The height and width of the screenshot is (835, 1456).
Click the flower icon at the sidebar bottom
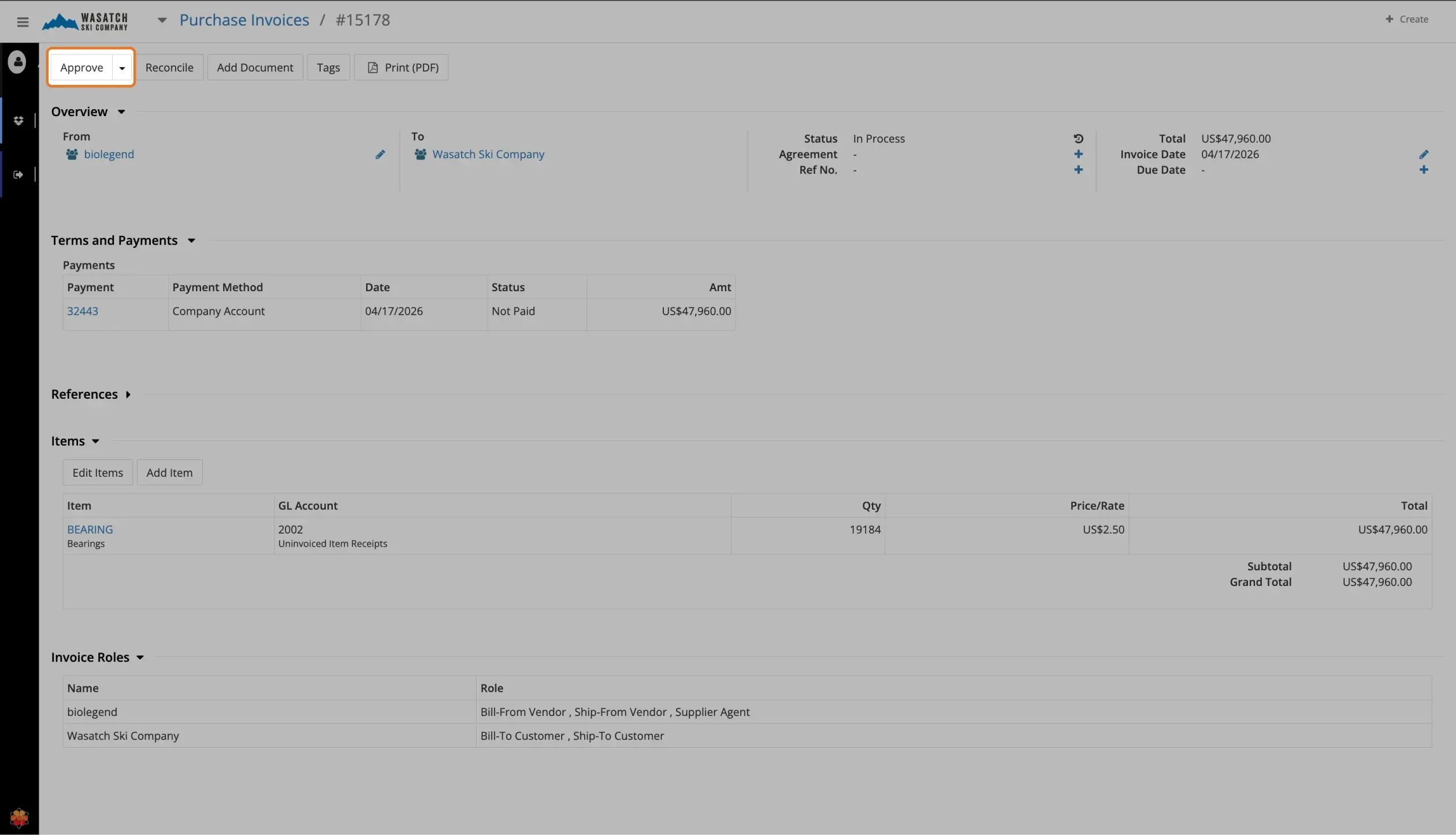19,818
